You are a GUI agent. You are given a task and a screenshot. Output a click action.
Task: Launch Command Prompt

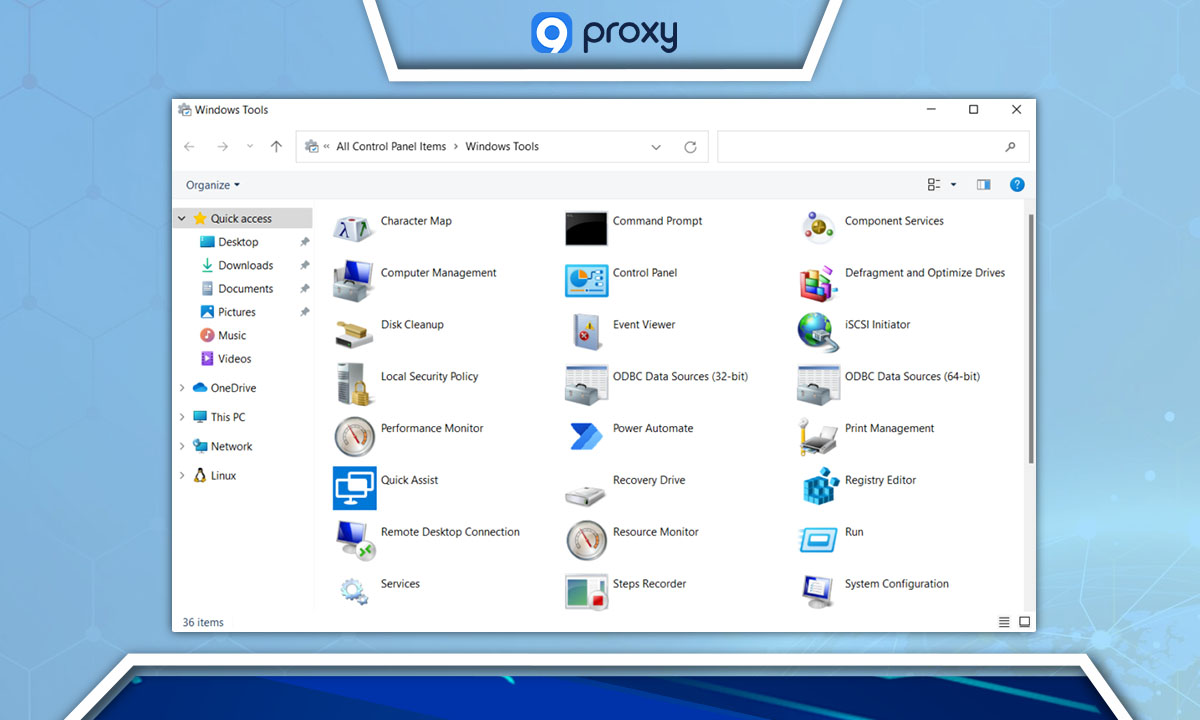click(x=657, y=220)
